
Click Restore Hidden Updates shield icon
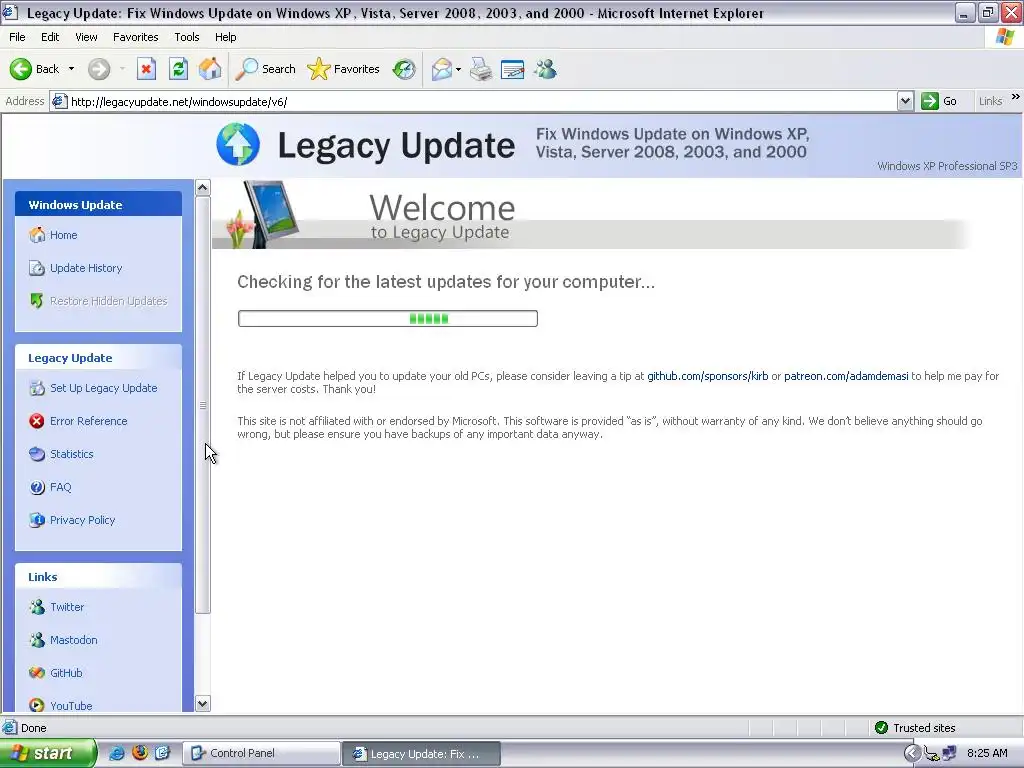click(37, 301)
